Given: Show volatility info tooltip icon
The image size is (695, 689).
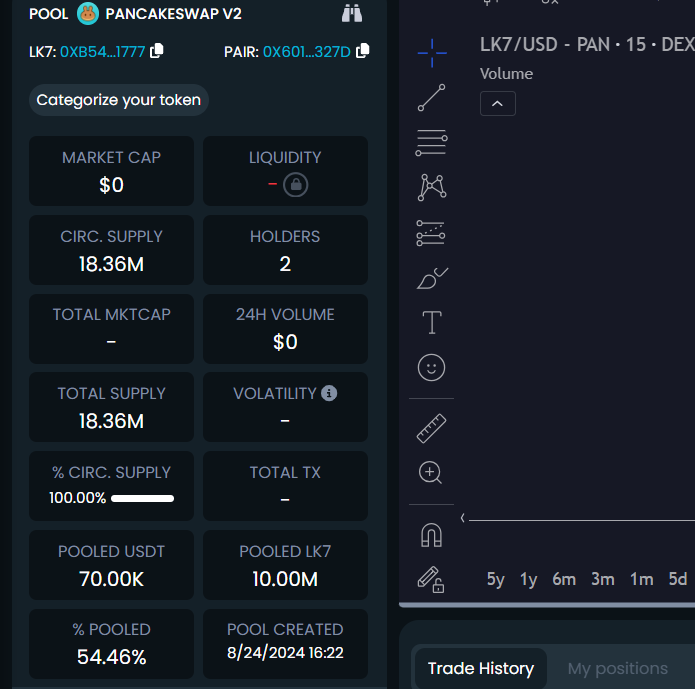Looking at the screenshot, I should click(329, 393).
